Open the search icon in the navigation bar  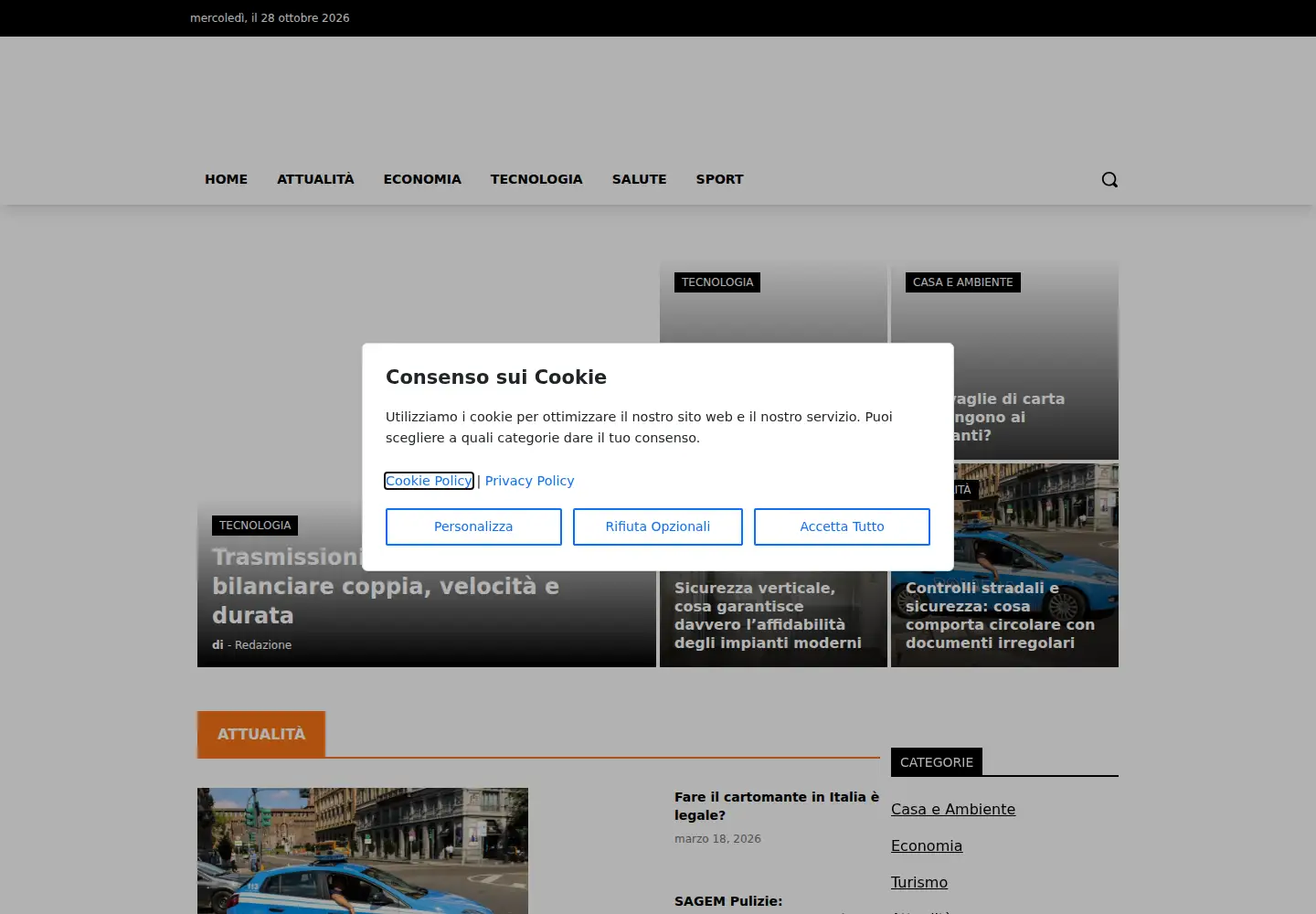click(1109, 179)
